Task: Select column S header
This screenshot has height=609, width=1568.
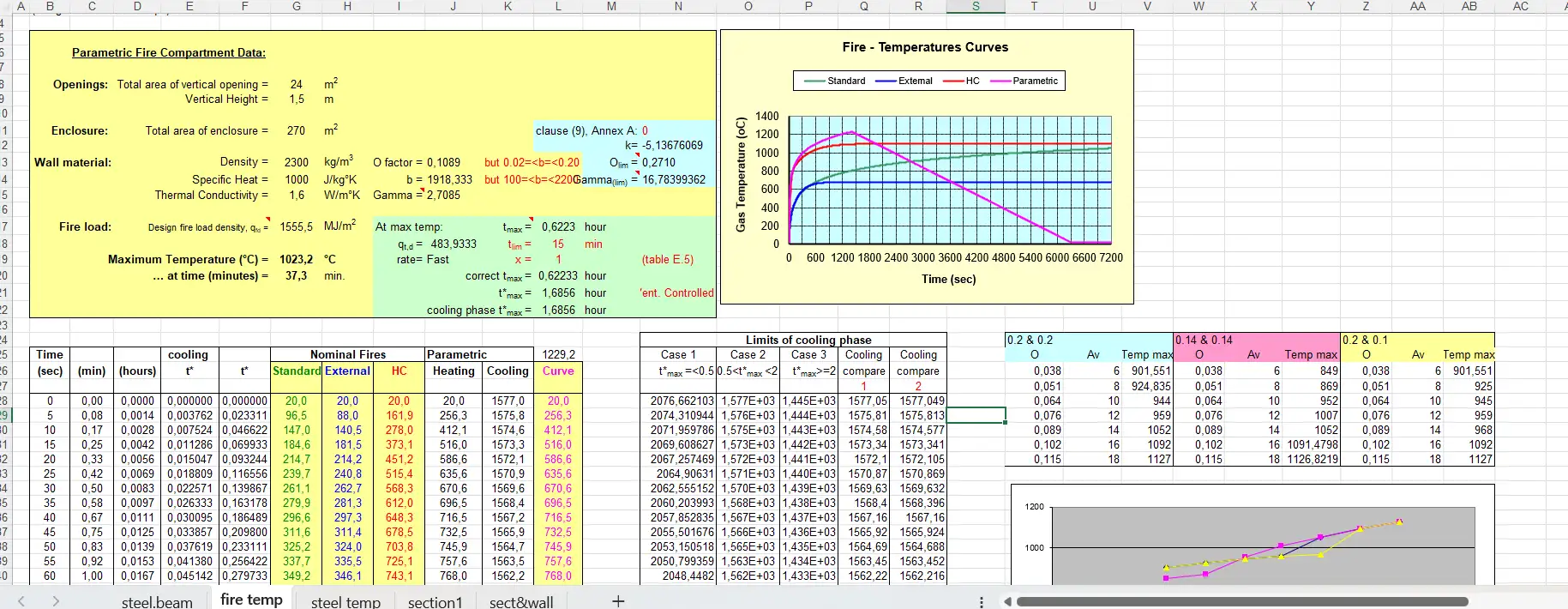Action: 976,7
